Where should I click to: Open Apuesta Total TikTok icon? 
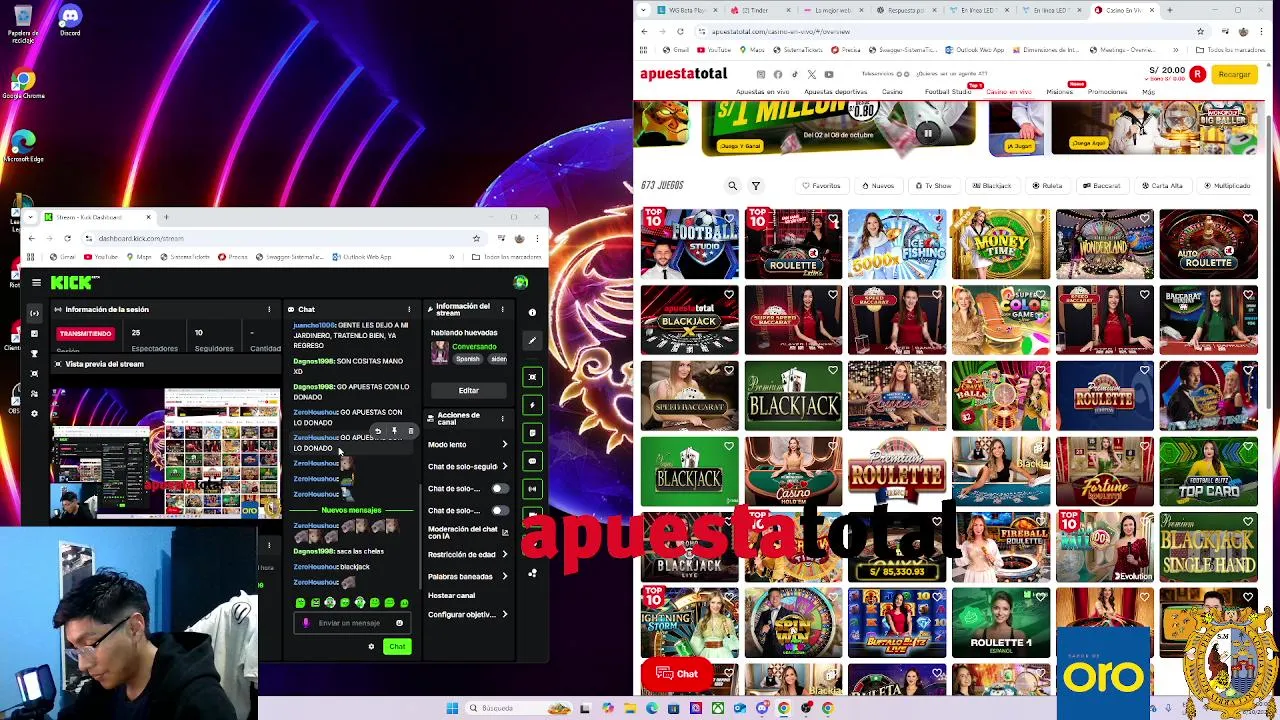click(x=795, y=74)
